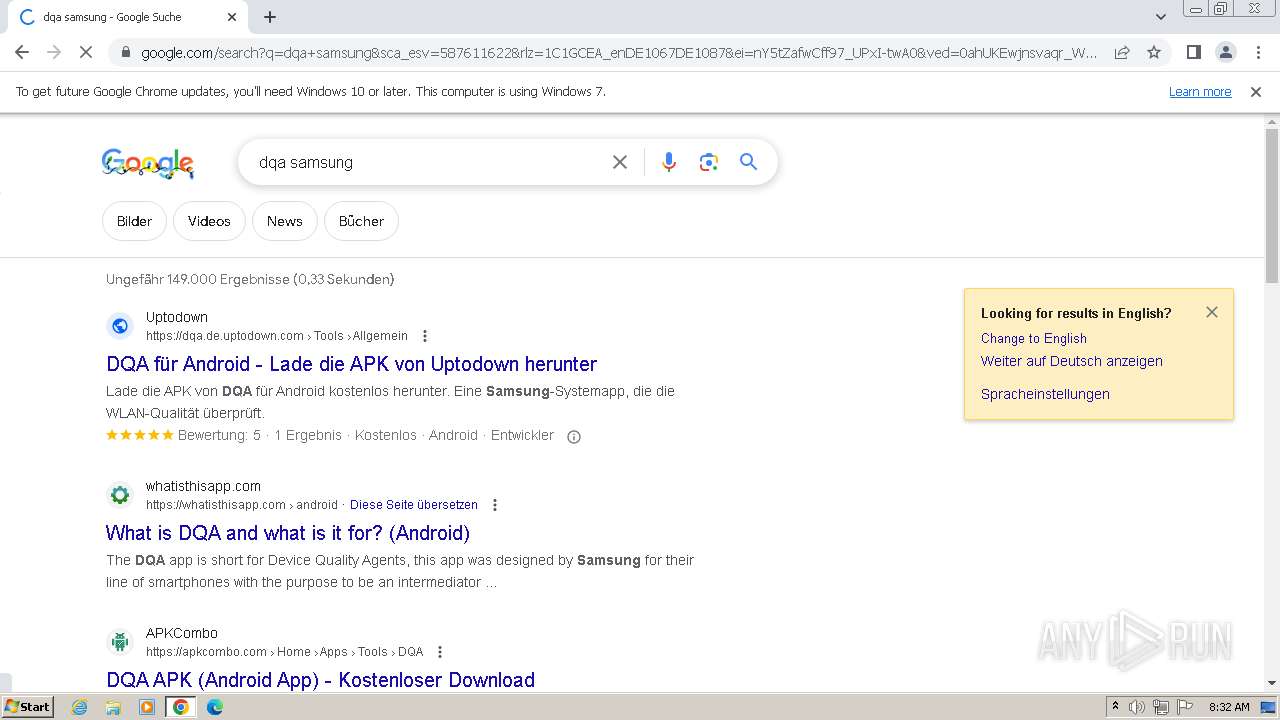Open volume control in system tray
Viewport: 1280px width, 720px height.
tap(1137, 707)
